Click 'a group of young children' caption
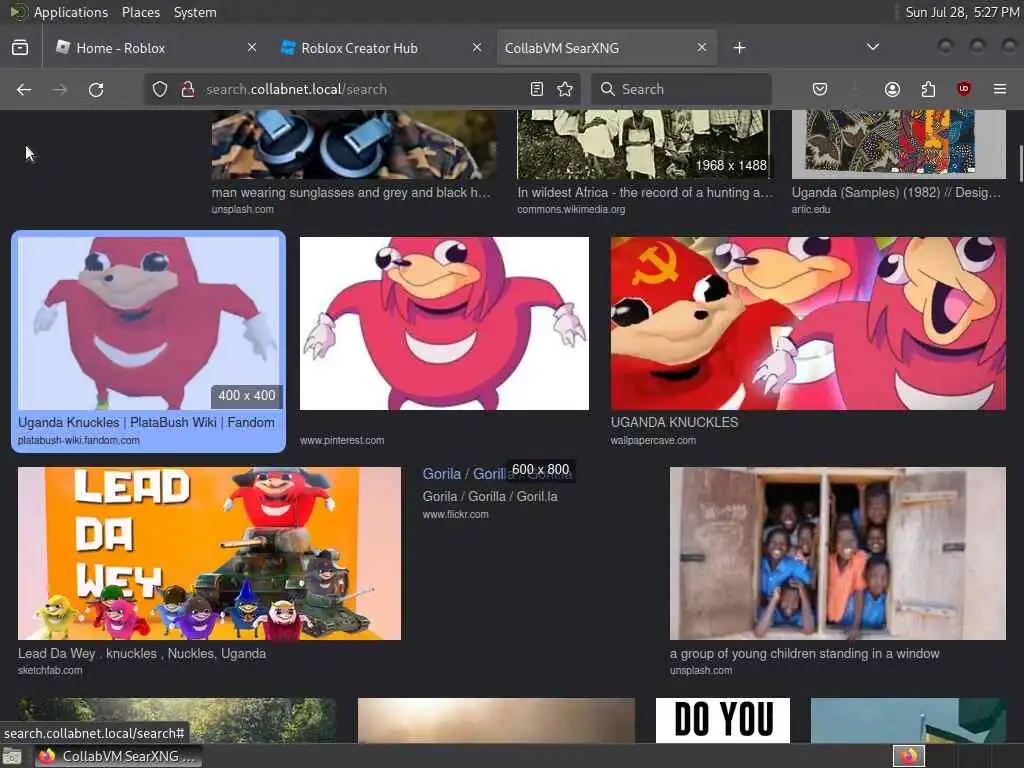This screenshot has height=768, width=1024. click(805, 654)
